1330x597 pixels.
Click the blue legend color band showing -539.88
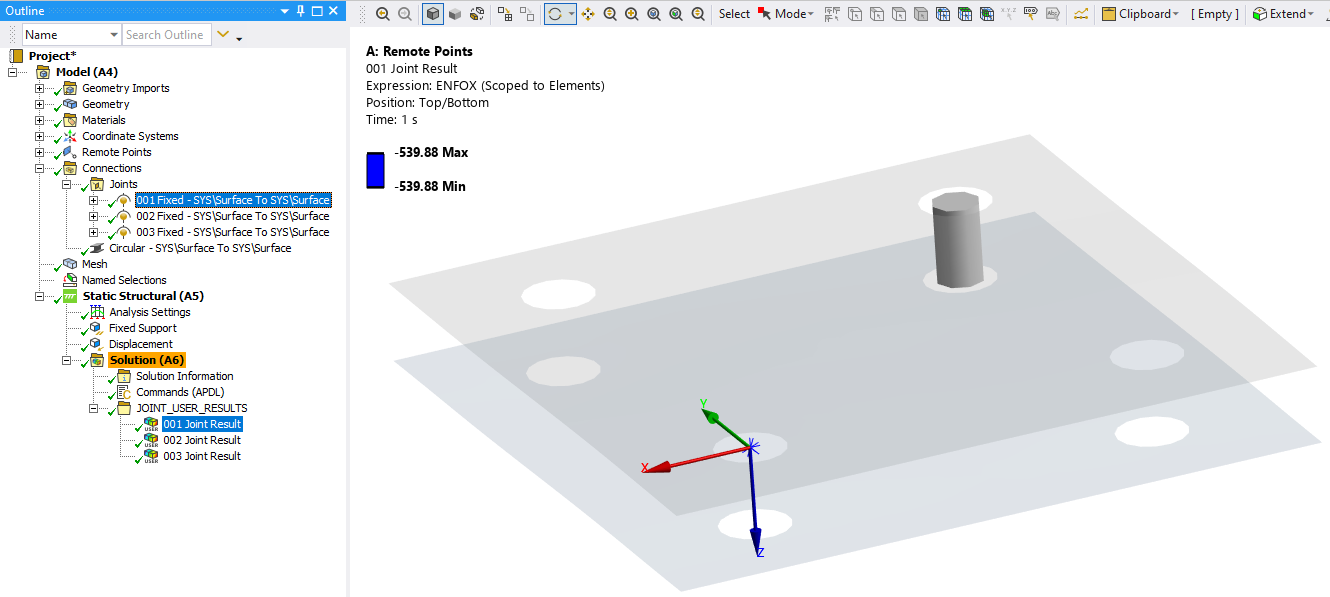(374, 169)
